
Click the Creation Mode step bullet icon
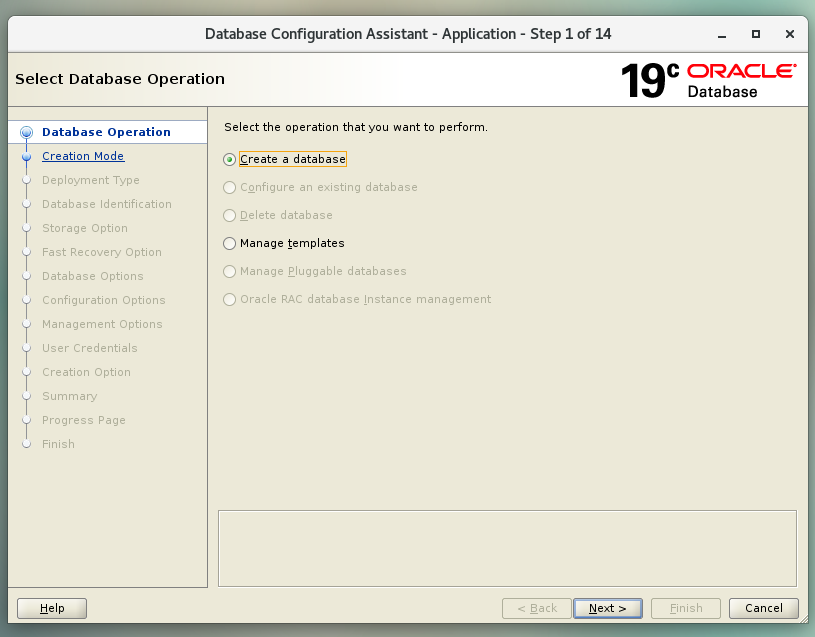[x=27, y=156]
